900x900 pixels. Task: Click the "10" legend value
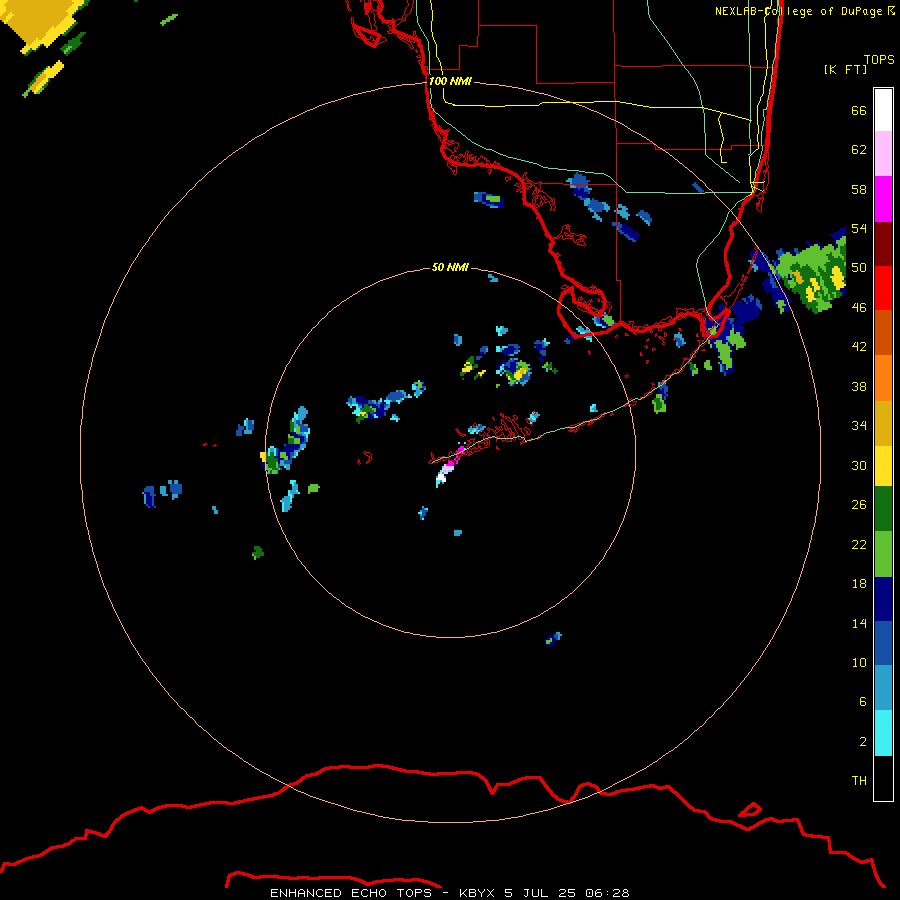tap(859, 662)
